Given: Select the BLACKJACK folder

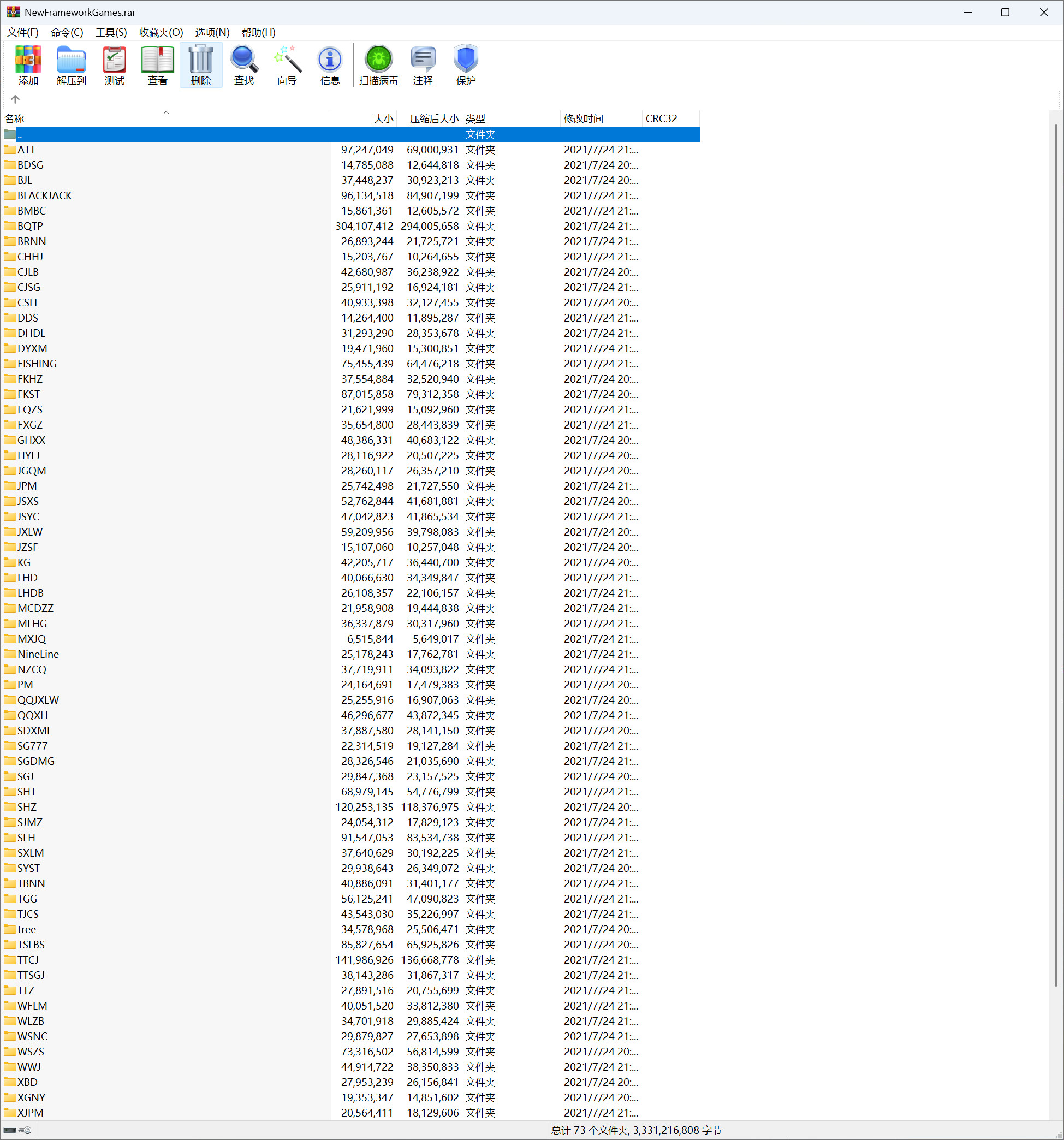Looking at the screenshot, I should tap(45, 195).
